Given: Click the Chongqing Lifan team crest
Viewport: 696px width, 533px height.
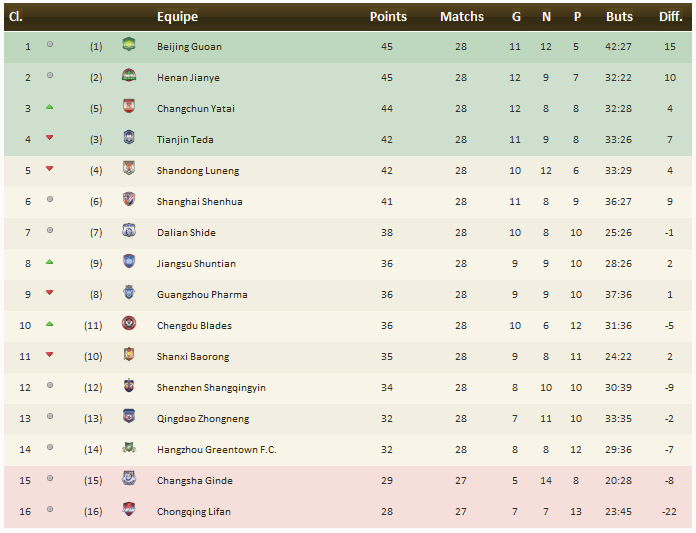Looking at the screenshot, I should click(x=128, y=511).
